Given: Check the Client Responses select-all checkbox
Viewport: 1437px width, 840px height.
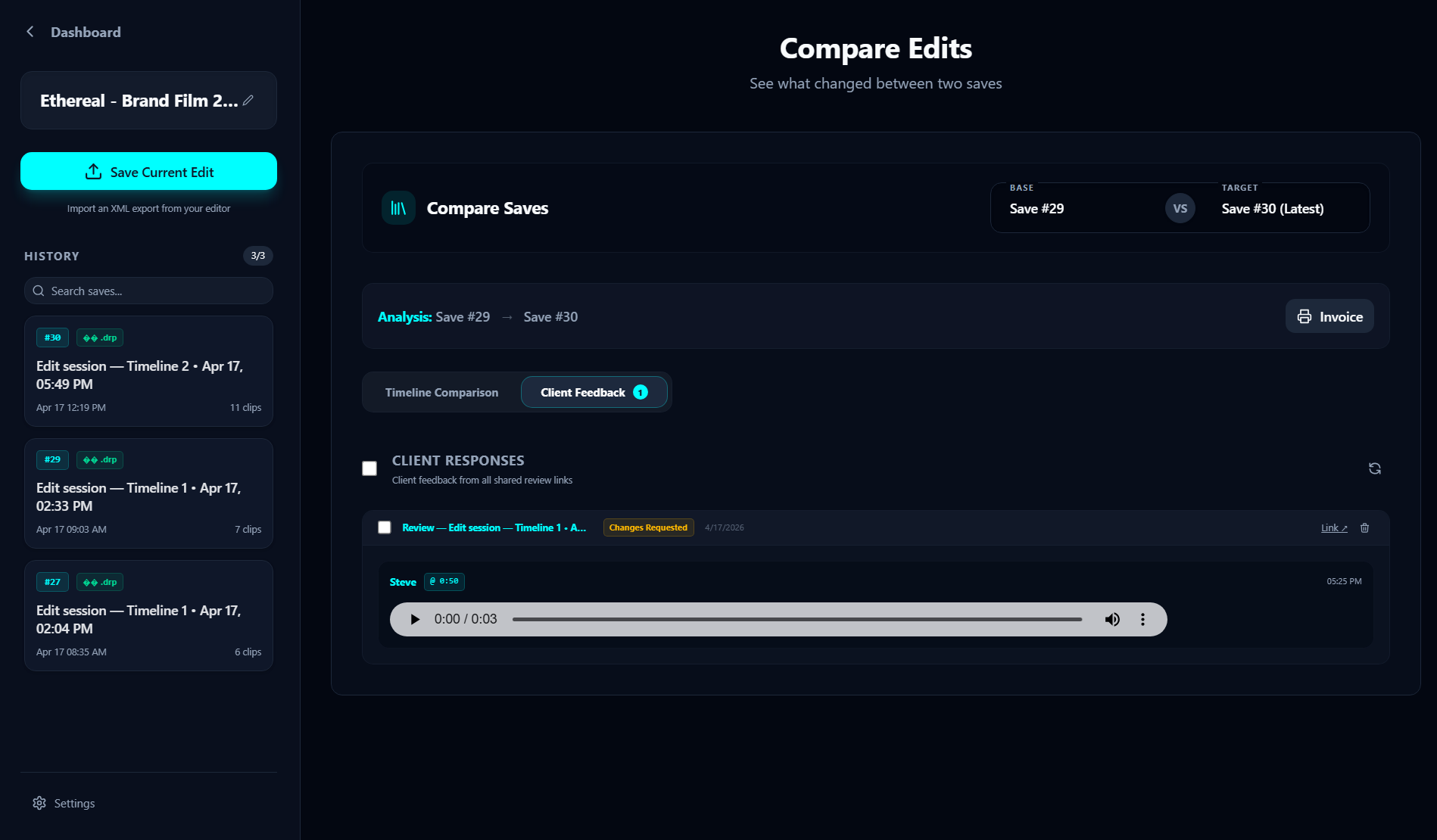Looking at the screenshot, I should click(x=369, y=468).
